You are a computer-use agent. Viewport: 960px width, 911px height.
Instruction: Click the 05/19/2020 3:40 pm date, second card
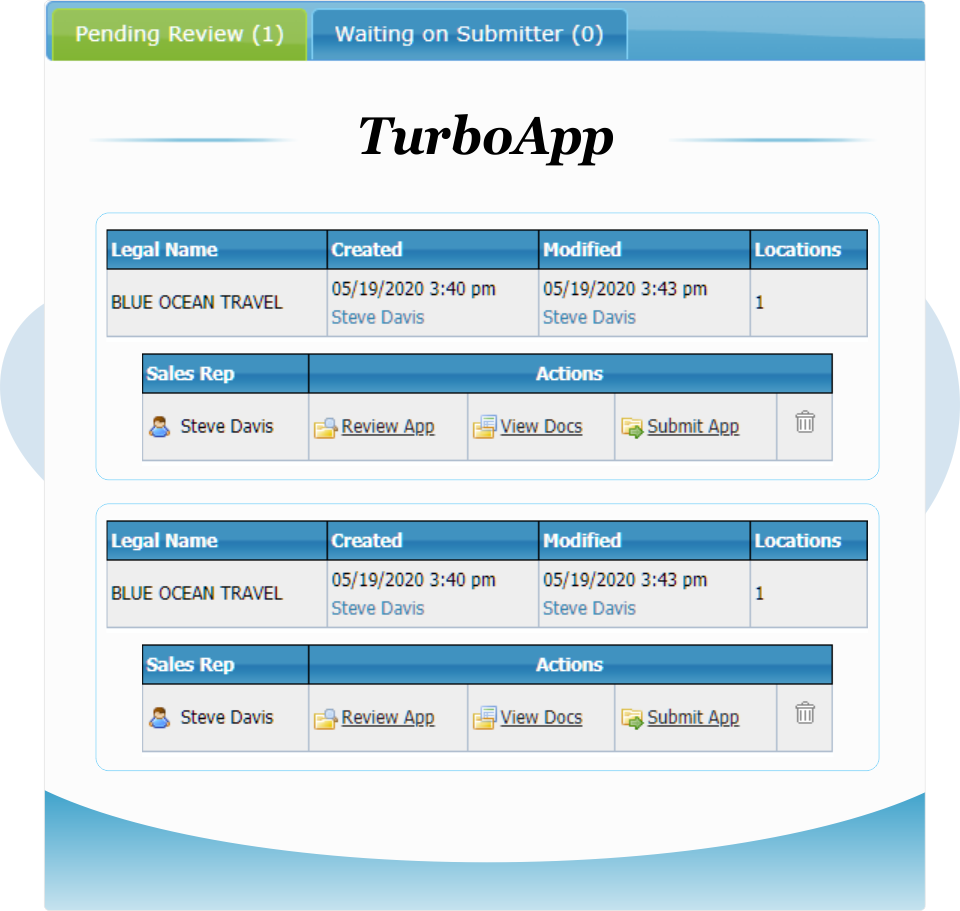[x=413, y=580]
